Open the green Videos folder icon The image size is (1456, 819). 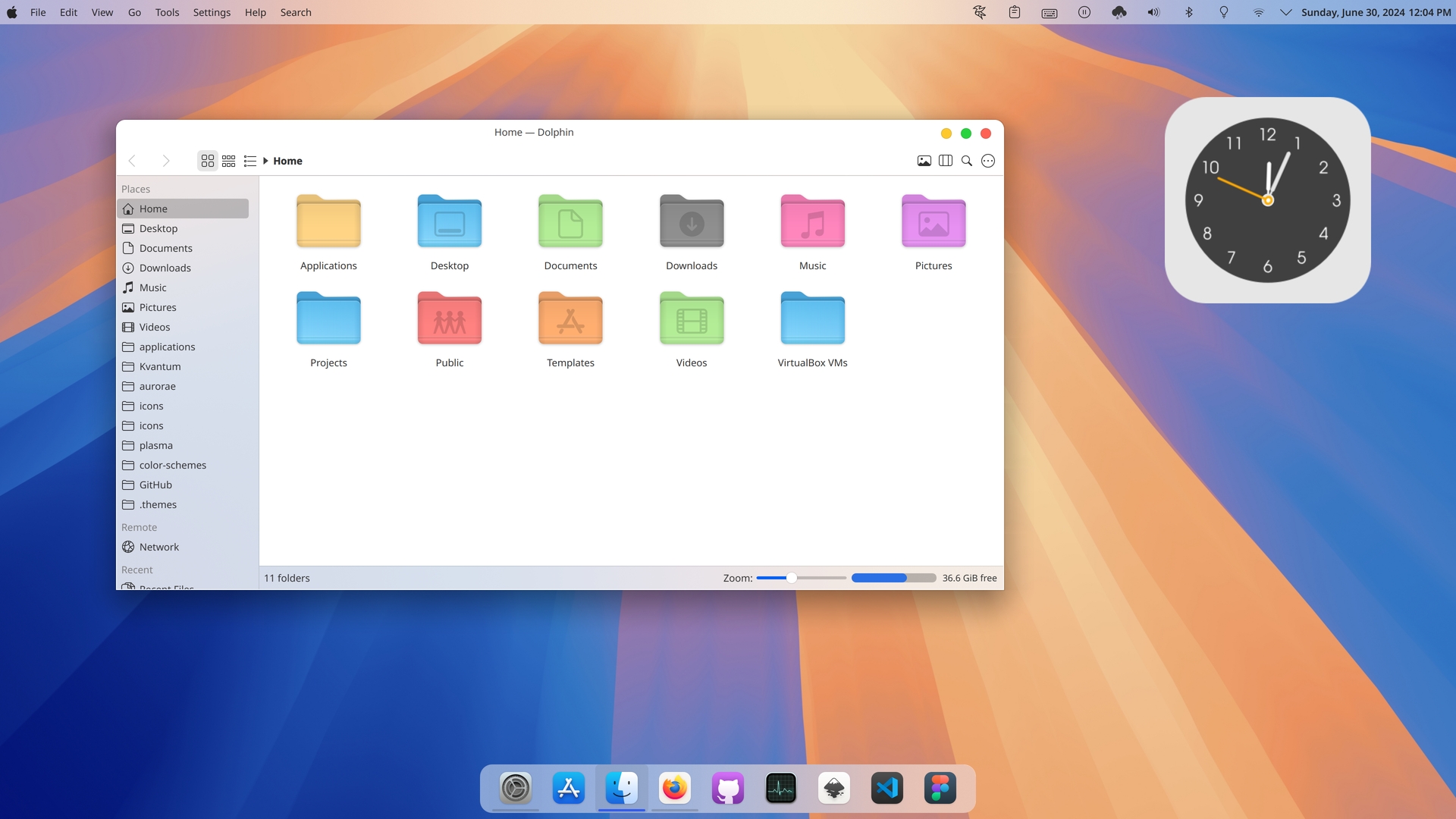(692, 318)
